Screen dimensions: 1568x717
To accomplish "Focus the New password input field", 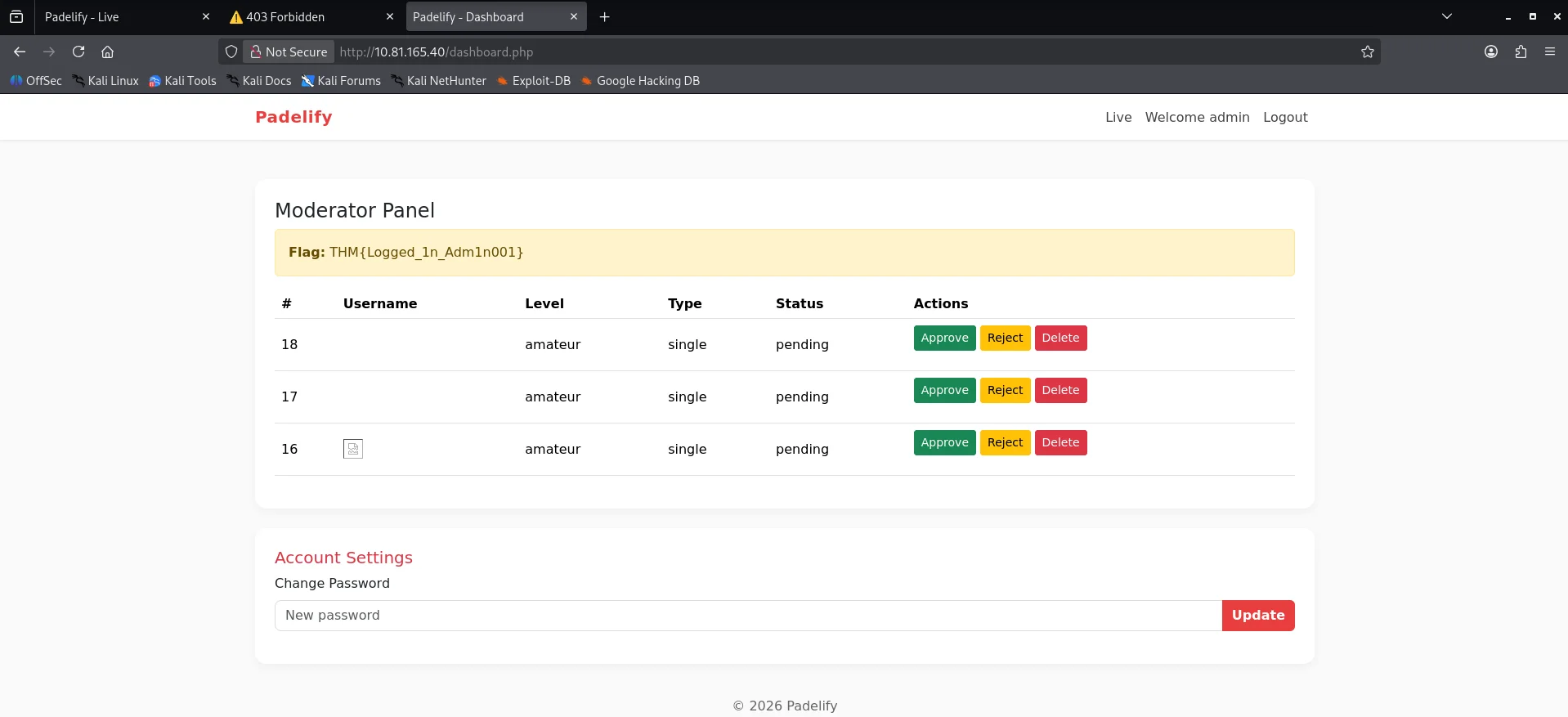I will click(x=747, y=615).
